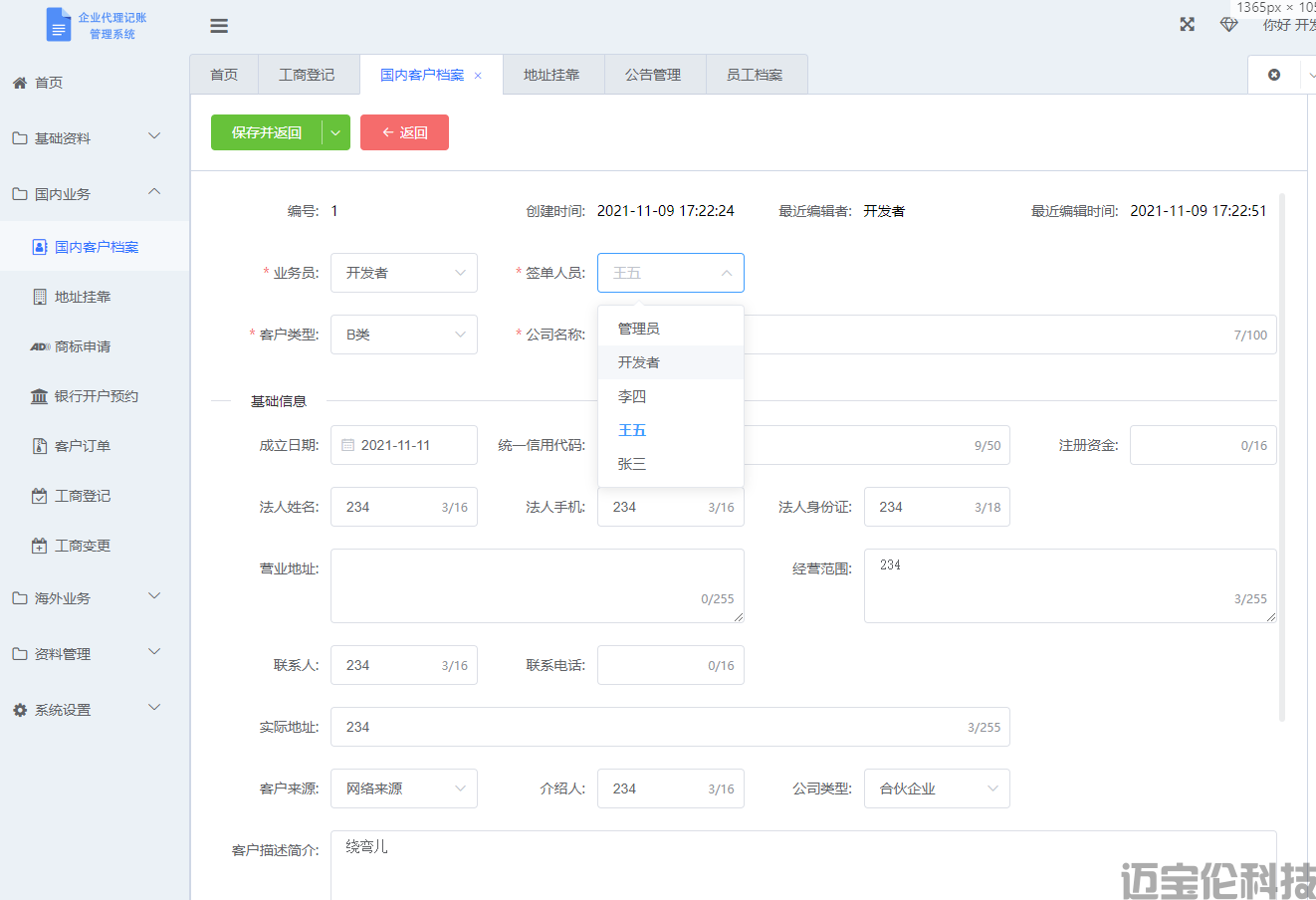Click the close-all-tabs circle icon
This screenshot has width=1316, height=900.
click(x=1274, y=75)
